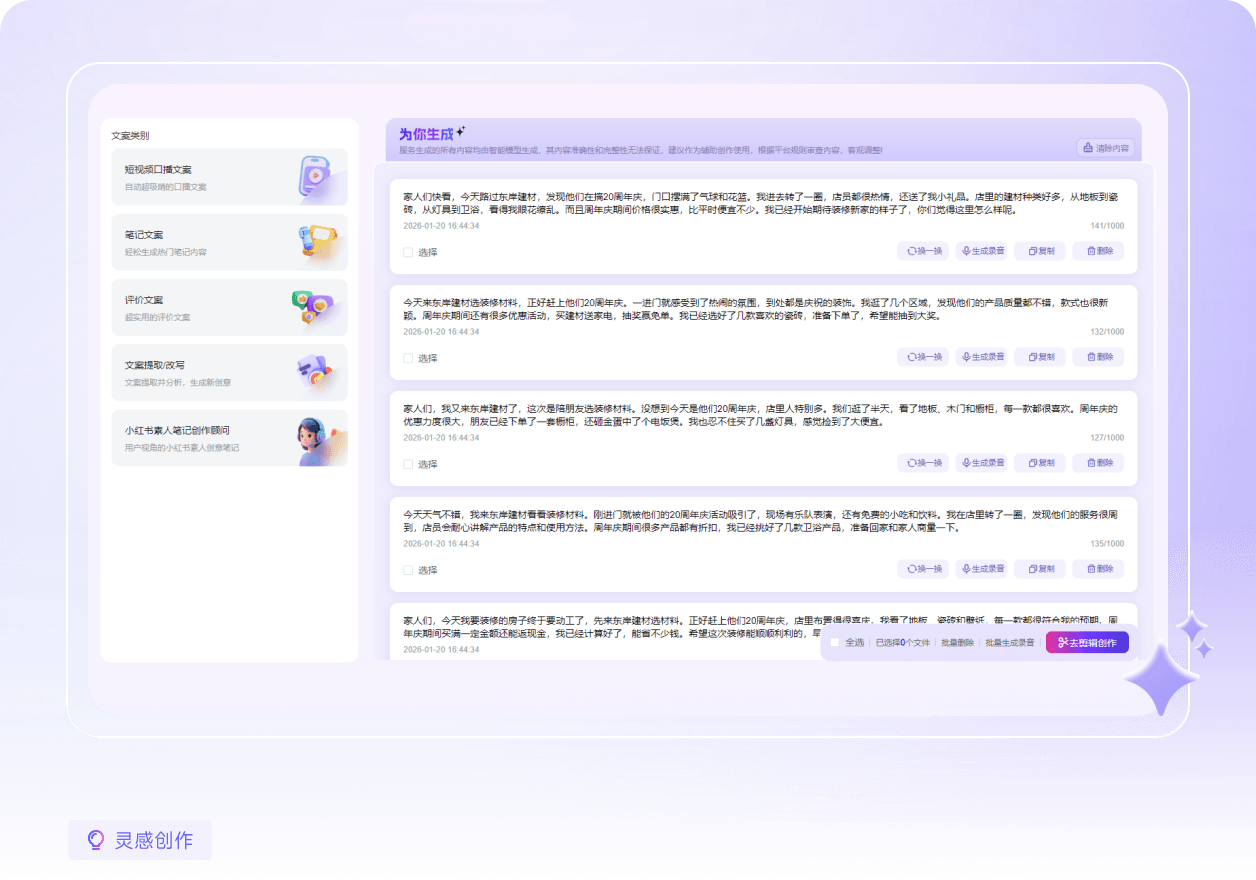Screen dimensions: 1256x880
Task: Click the 评价文案 chat bubbles icon
Action: coord(311,306)
